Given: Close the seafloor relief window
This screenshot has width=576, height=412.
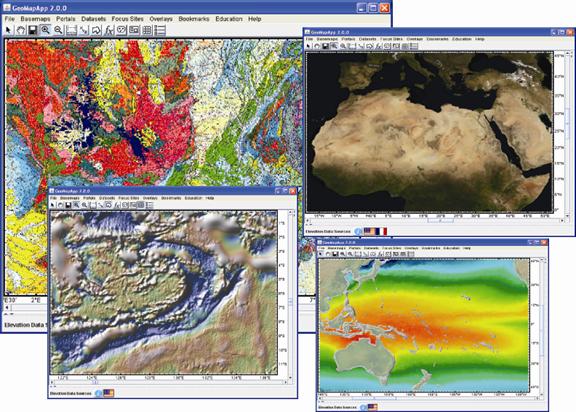Looking at the screenshot, I should [292, 191].
